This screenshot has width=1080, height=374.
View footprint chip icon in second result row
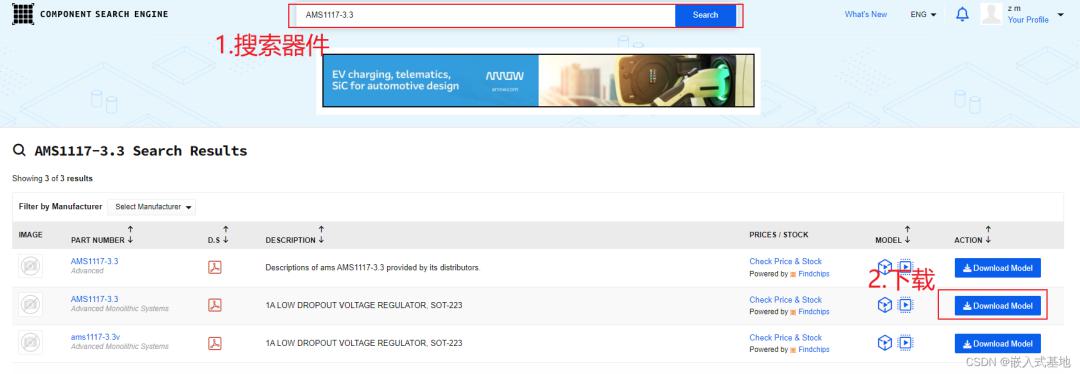[x=906, y=304]
